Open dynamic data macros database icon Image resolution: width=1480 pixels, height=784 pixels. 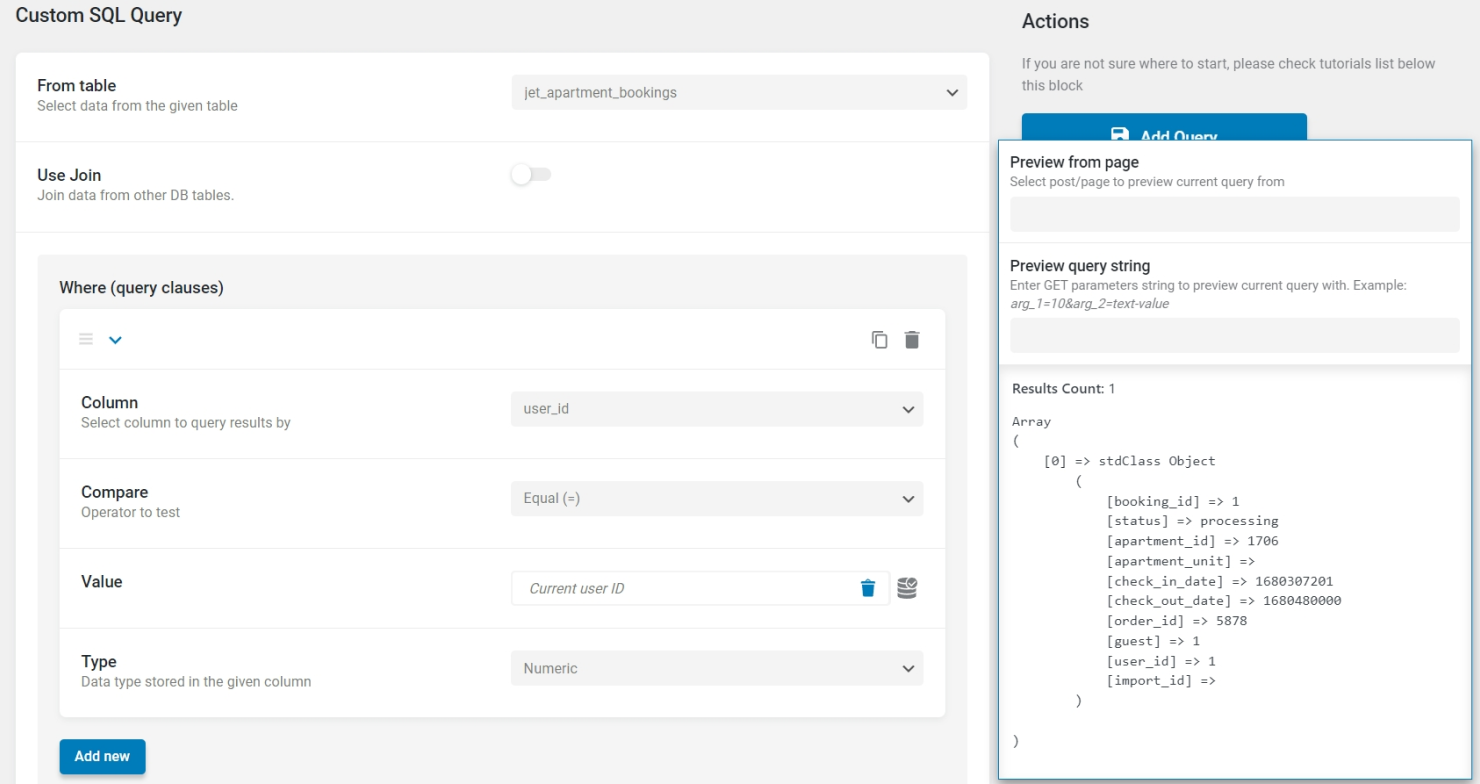click(x=907, y=588)
